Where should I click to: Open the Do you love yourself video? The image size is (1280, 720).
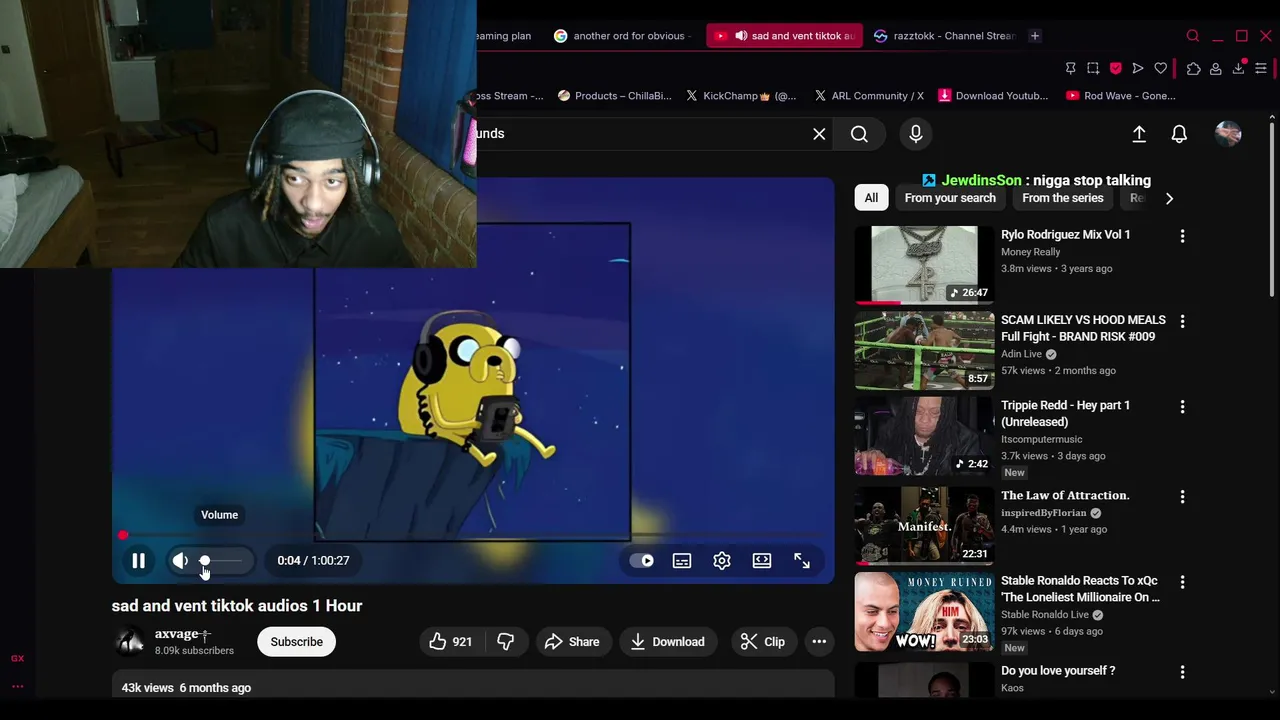(1058, 671)
